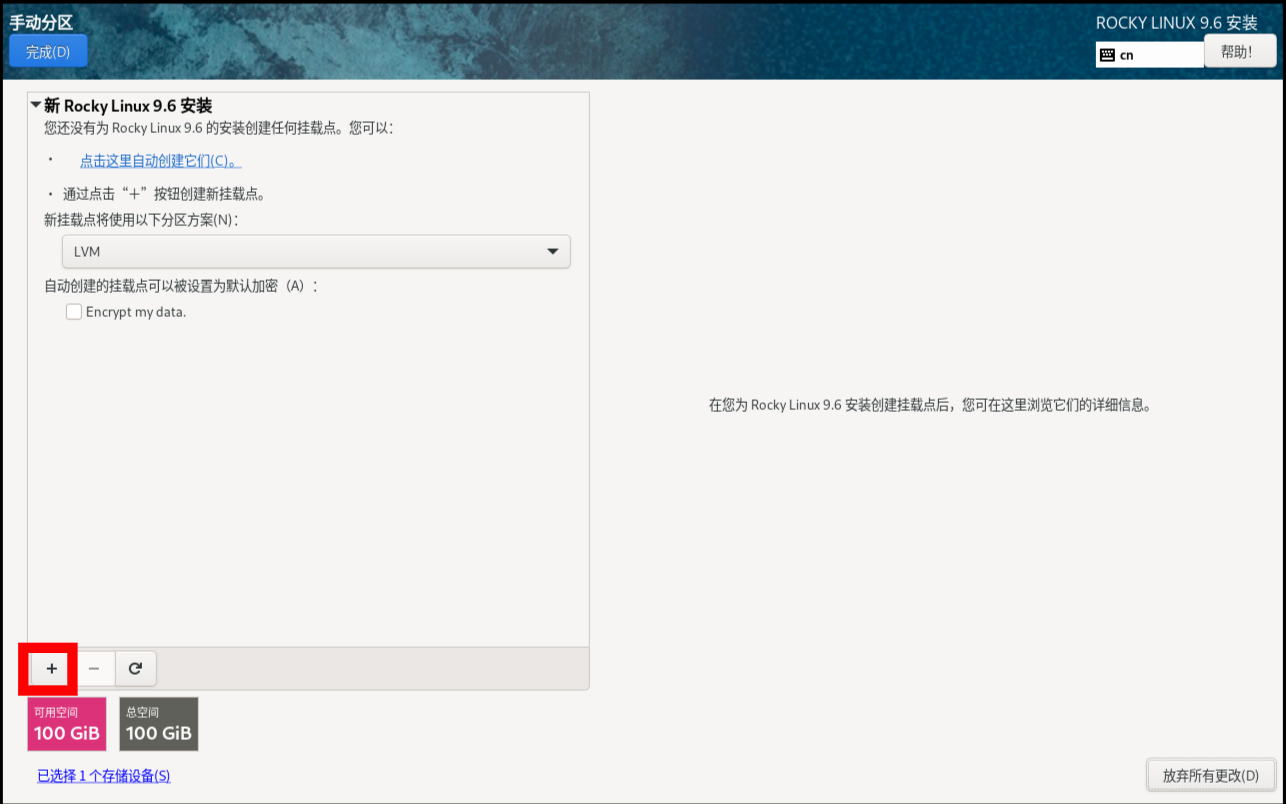The height and width of the screenshot is (804, 1286).
Task: Click 完成(D) to finish partitioning
Action: 48,52
